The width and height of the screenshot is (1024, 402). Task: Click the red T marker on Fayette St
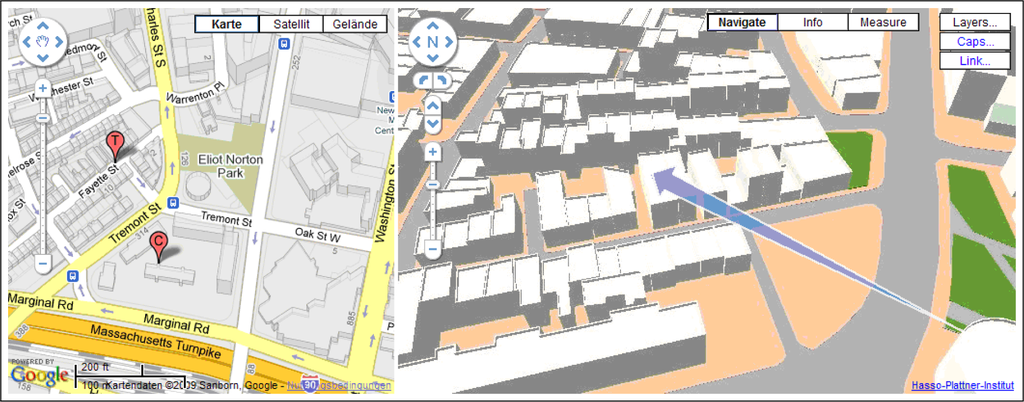tap(115, 146)
